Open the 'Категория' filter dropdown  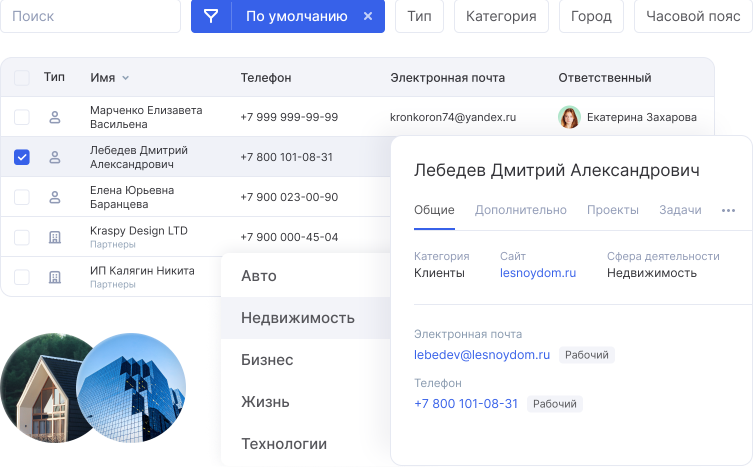(x=501, y=16)
